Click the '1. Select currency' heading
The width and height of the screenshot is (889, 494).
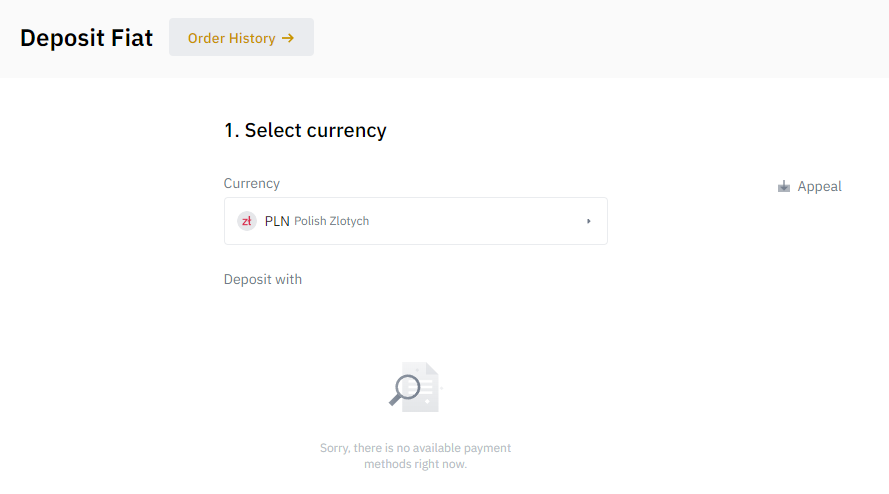305,130
